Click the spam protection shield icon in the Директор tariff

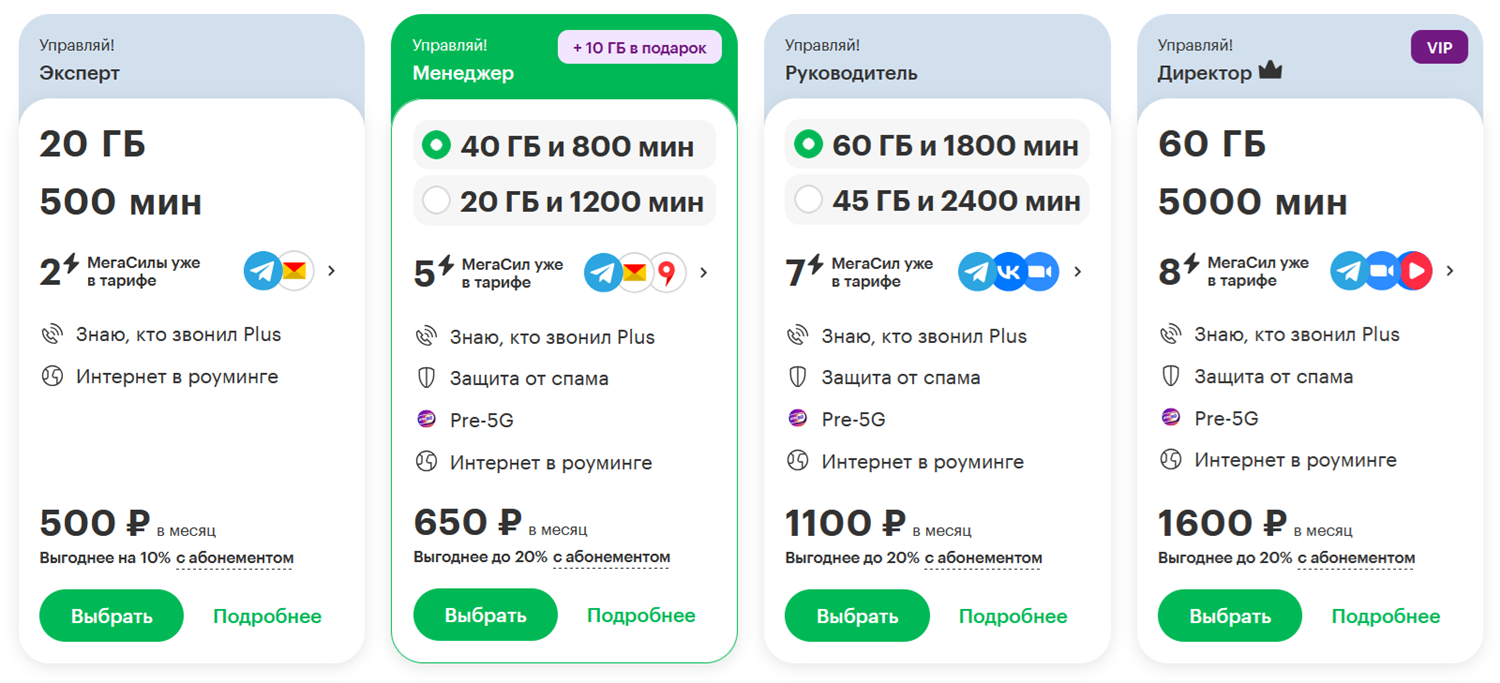1170,377
